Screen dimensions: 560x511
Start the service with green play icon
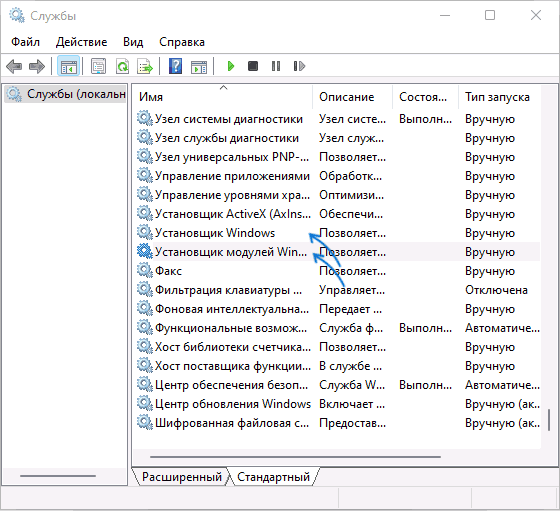point(230,66)
